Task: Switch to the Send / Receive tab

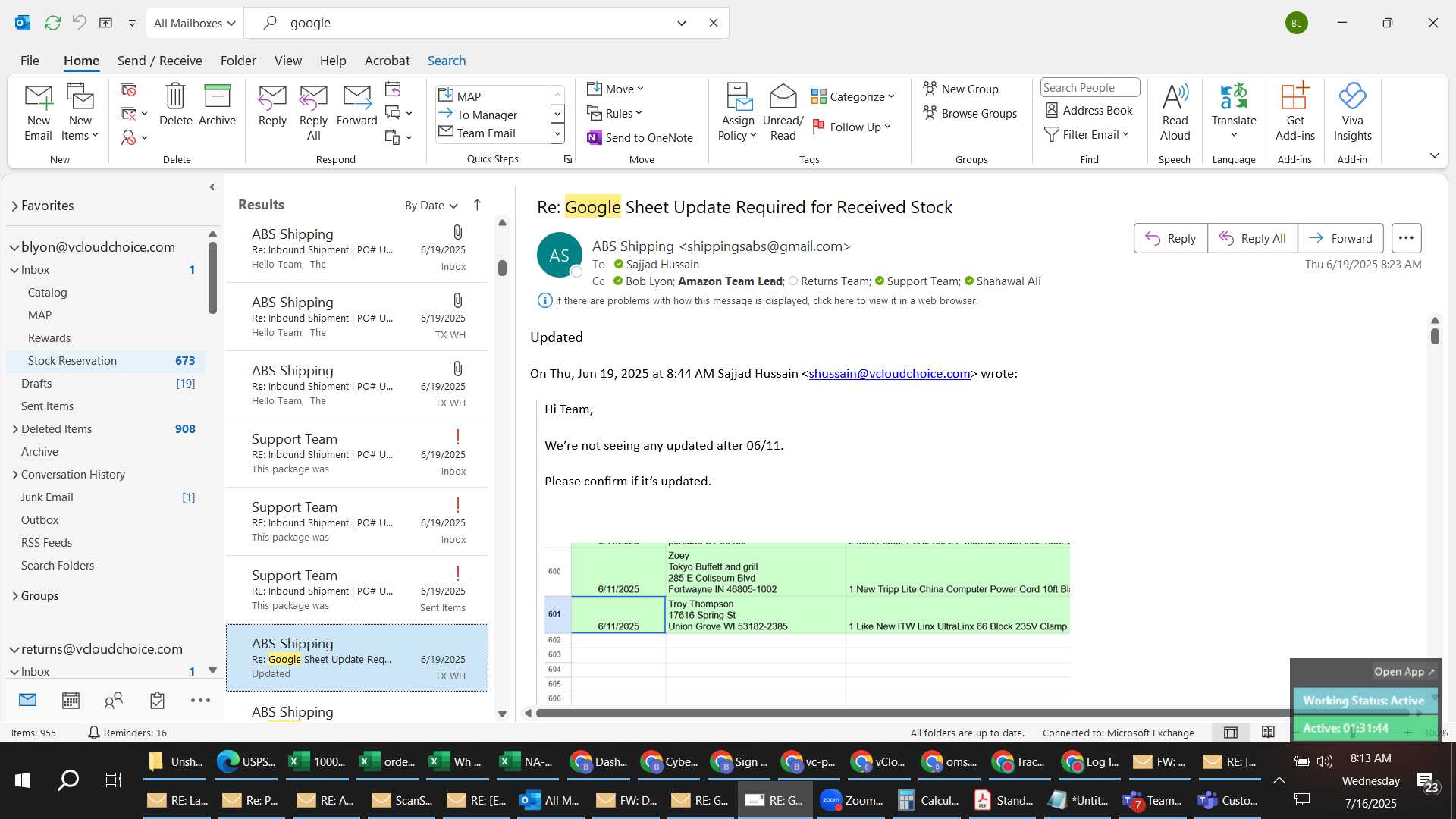Action: [159, 61]
